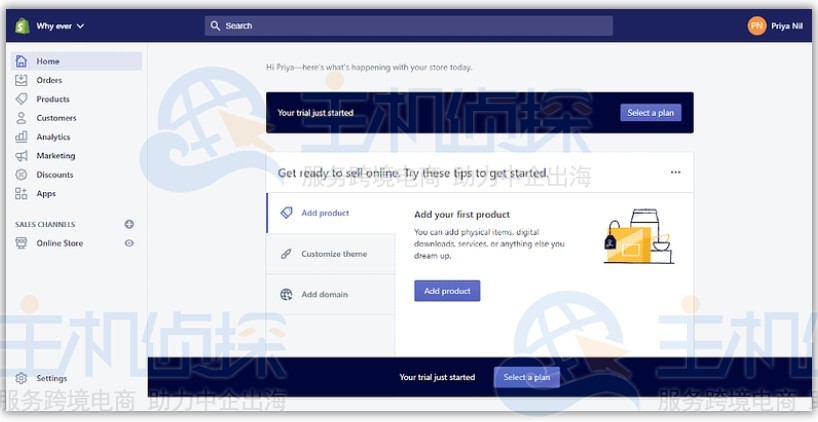818x422 pixels.
Task: Open the Orders inbox icon
Action: pyautogui.click(x=21, y=80)
